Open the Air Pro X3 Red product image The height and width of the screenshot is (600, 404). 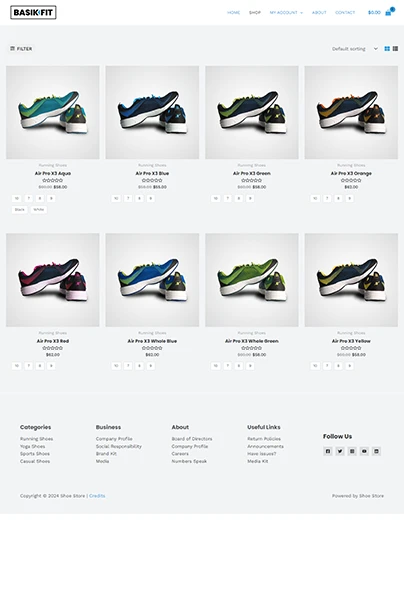point(53,280)
